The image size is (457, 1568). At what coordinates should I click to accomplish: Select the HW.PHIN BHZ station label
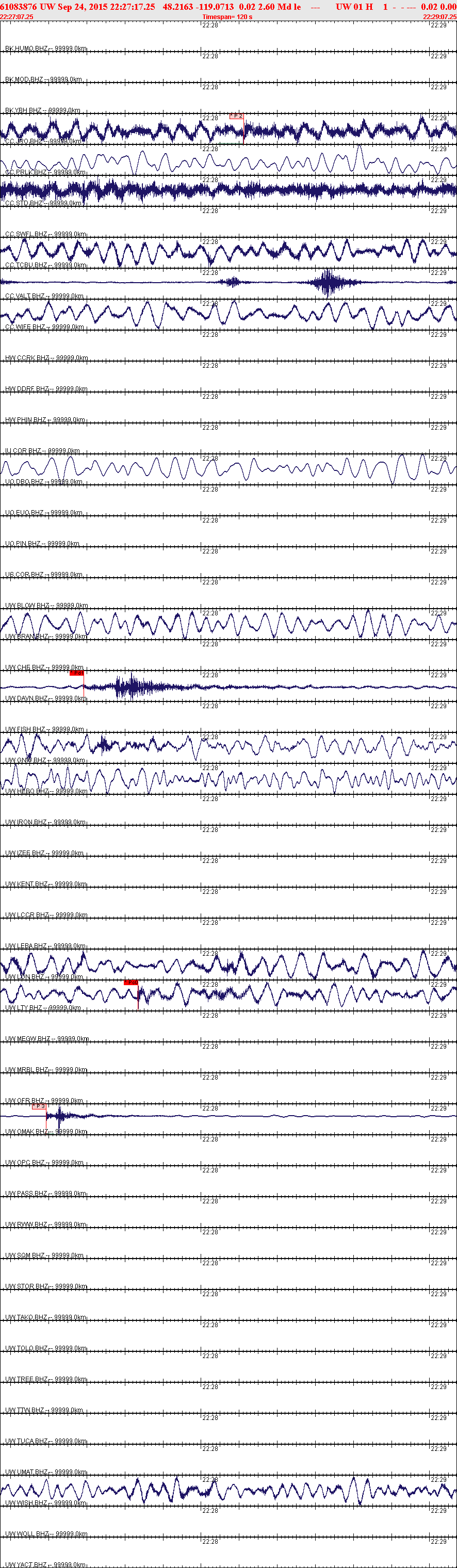click(45, 420)
